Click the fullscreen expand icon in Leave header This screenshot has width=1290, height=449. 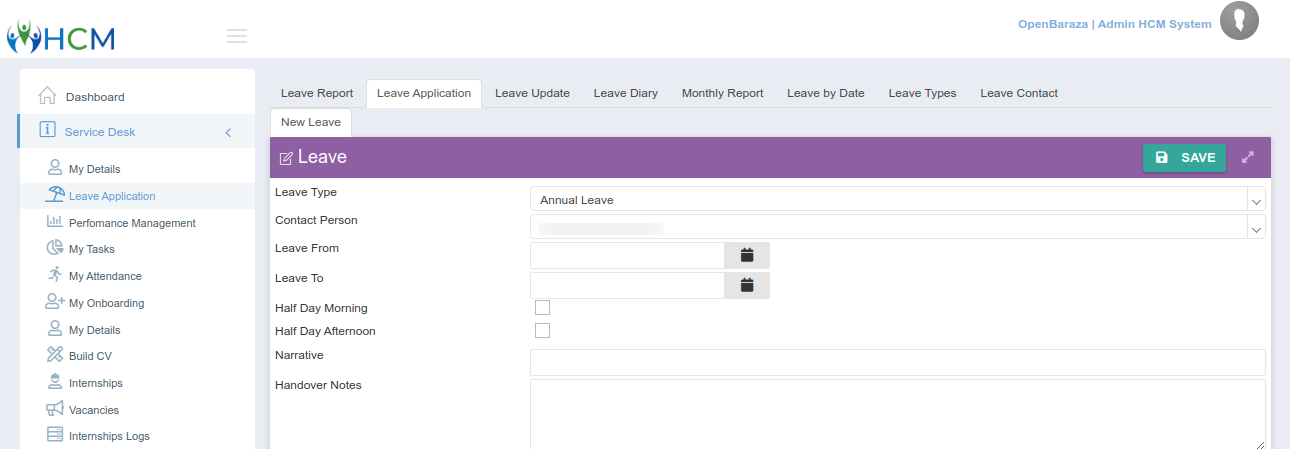point(1247,157)
